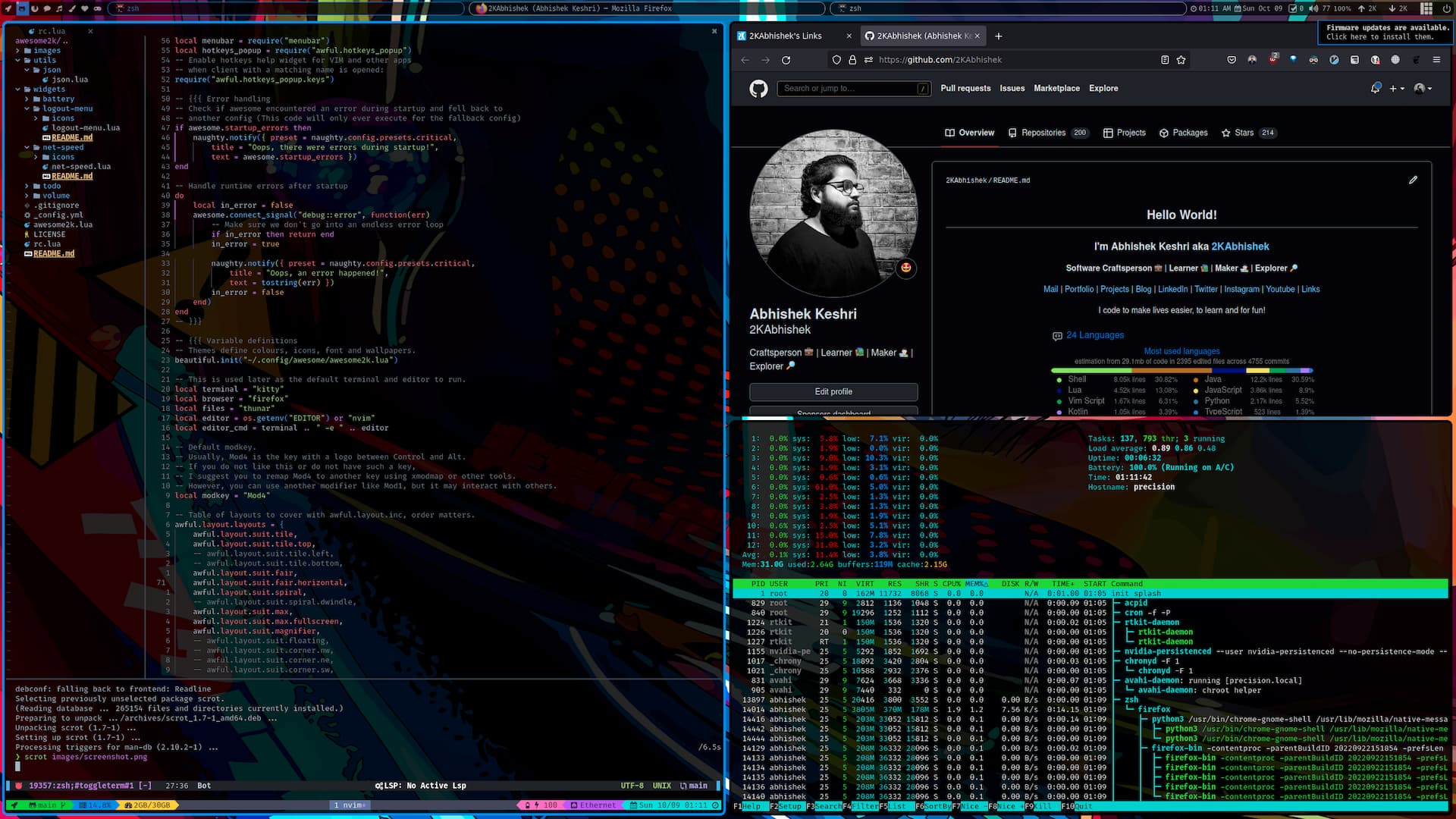Screen dimensions: 1456x819
Task: Open the Pull requests menu on GitHub
Action: click(965, 88)
